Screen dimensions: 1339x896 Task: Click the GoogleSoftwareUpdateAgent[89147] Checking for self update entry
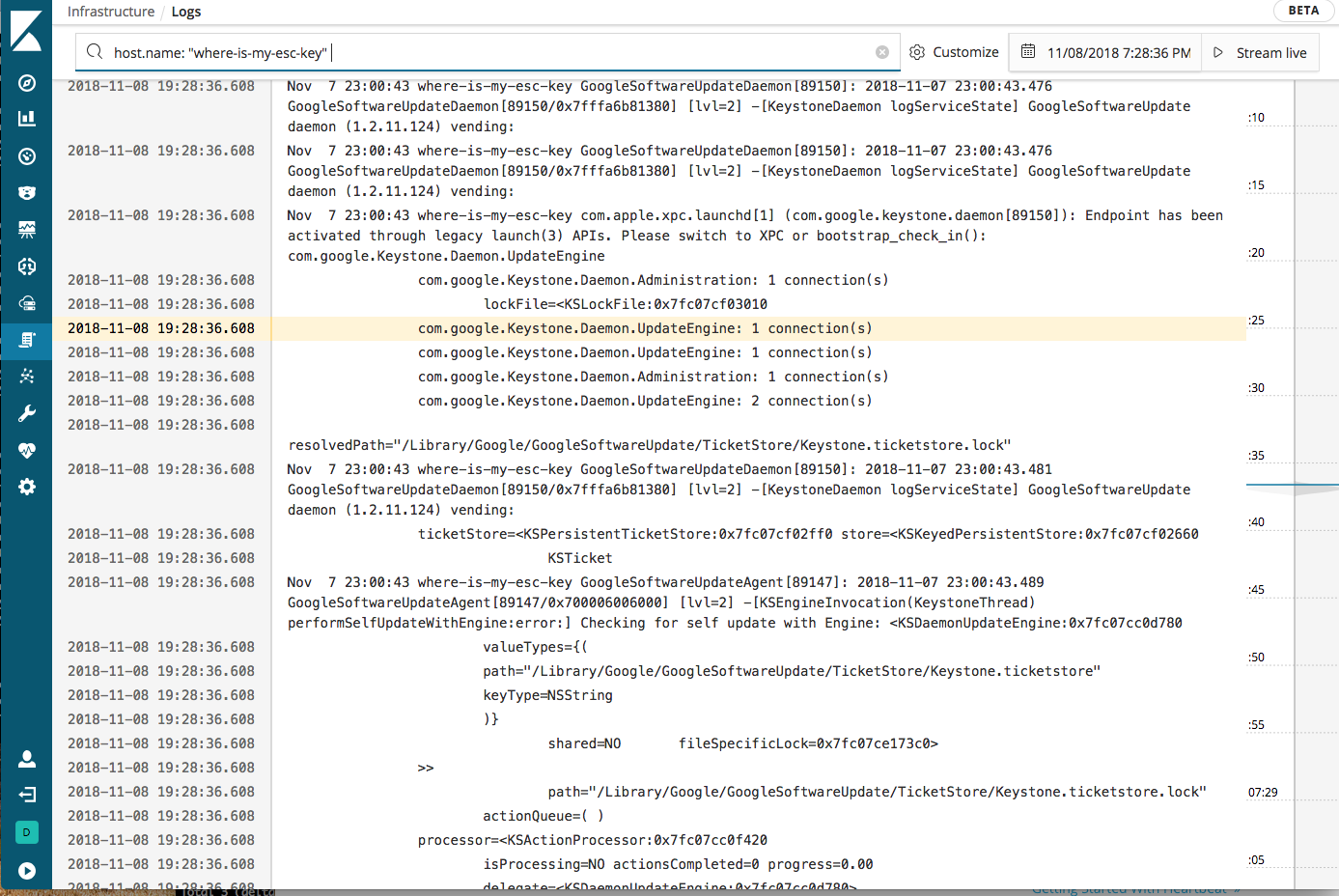click(735, 602)
